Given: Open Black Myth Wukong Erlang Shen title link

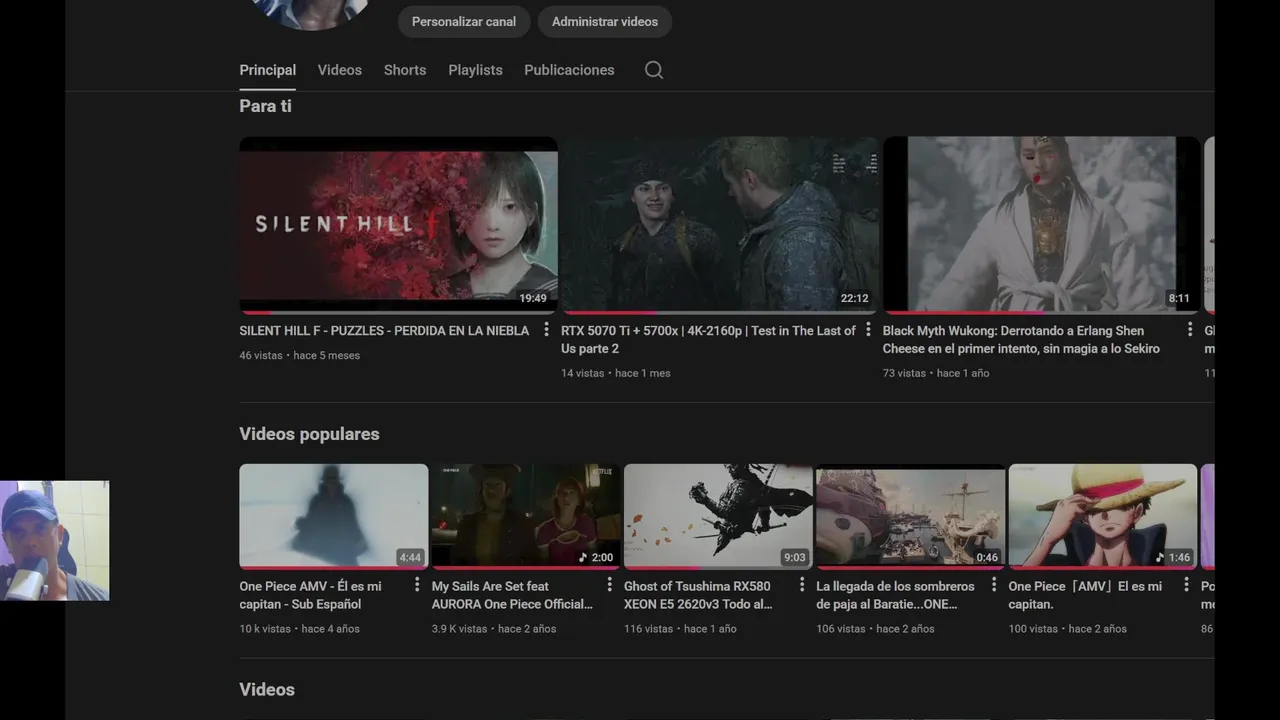Looking at the screenshot, I should pyautogui.click(x=1021, y=340).
